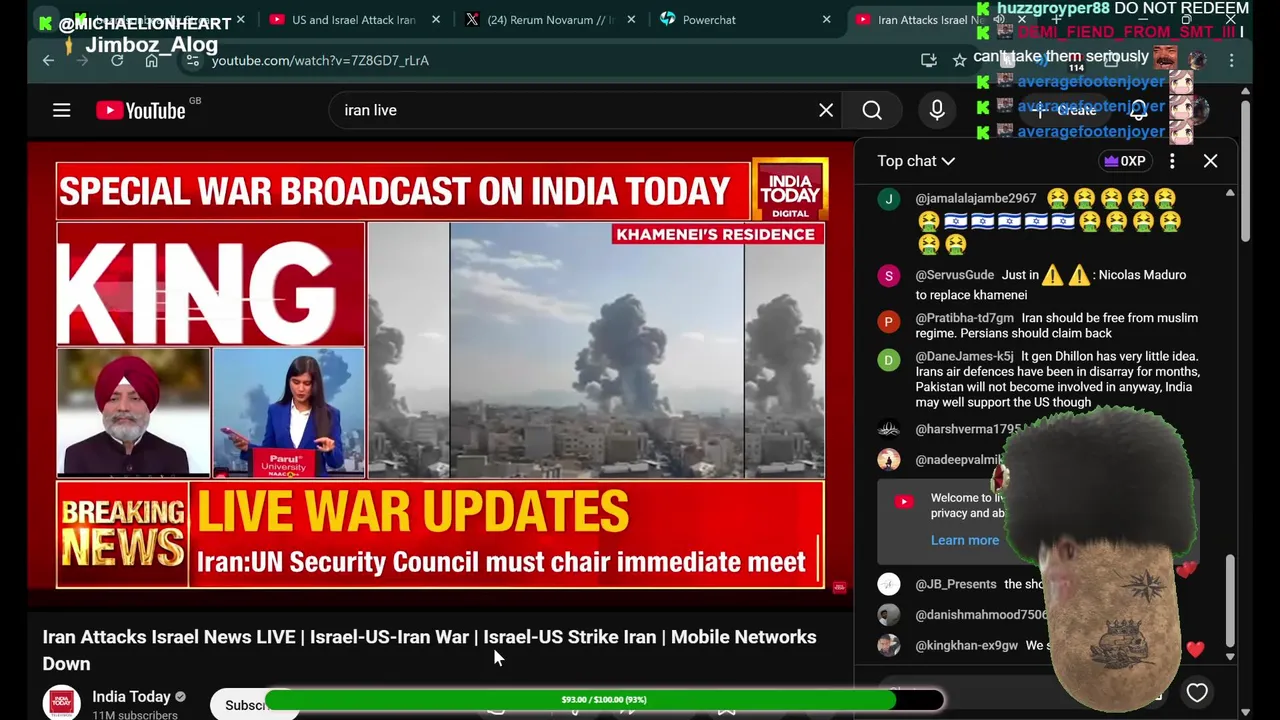Clear the search box with the X
The width and height of the screenshot is (1280, 720).
coord(826,110)
